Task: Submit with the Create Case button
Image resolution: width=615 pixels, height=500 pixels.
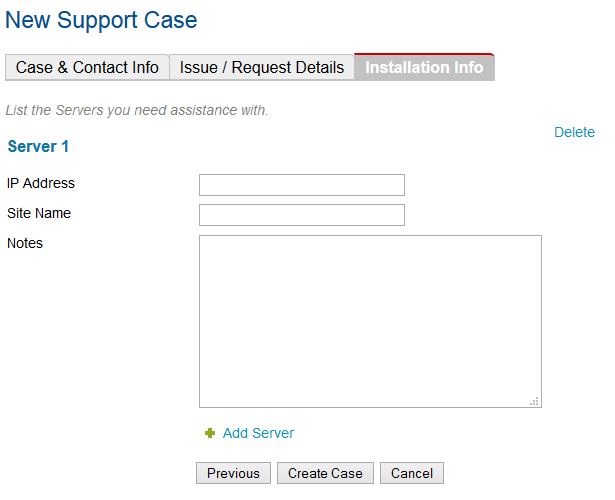Action: [325, 473]
